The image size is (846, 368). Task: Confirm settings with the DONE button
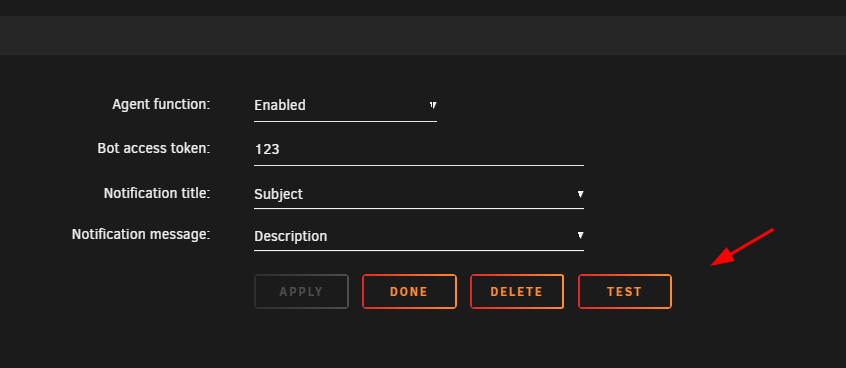click(x=409, y=292)
